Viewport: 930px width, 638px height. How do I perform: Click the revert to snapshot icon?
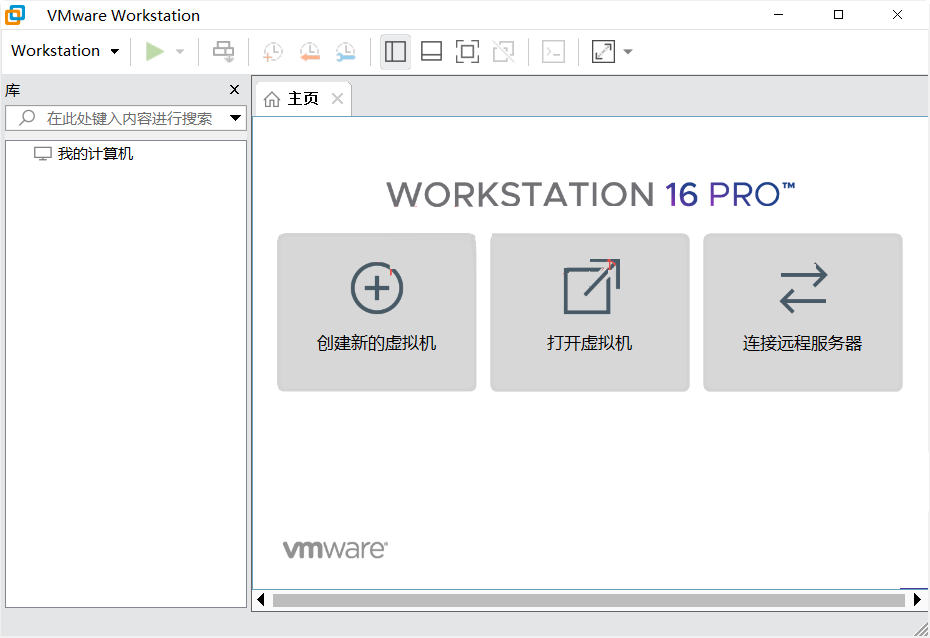tap(309, 51)
